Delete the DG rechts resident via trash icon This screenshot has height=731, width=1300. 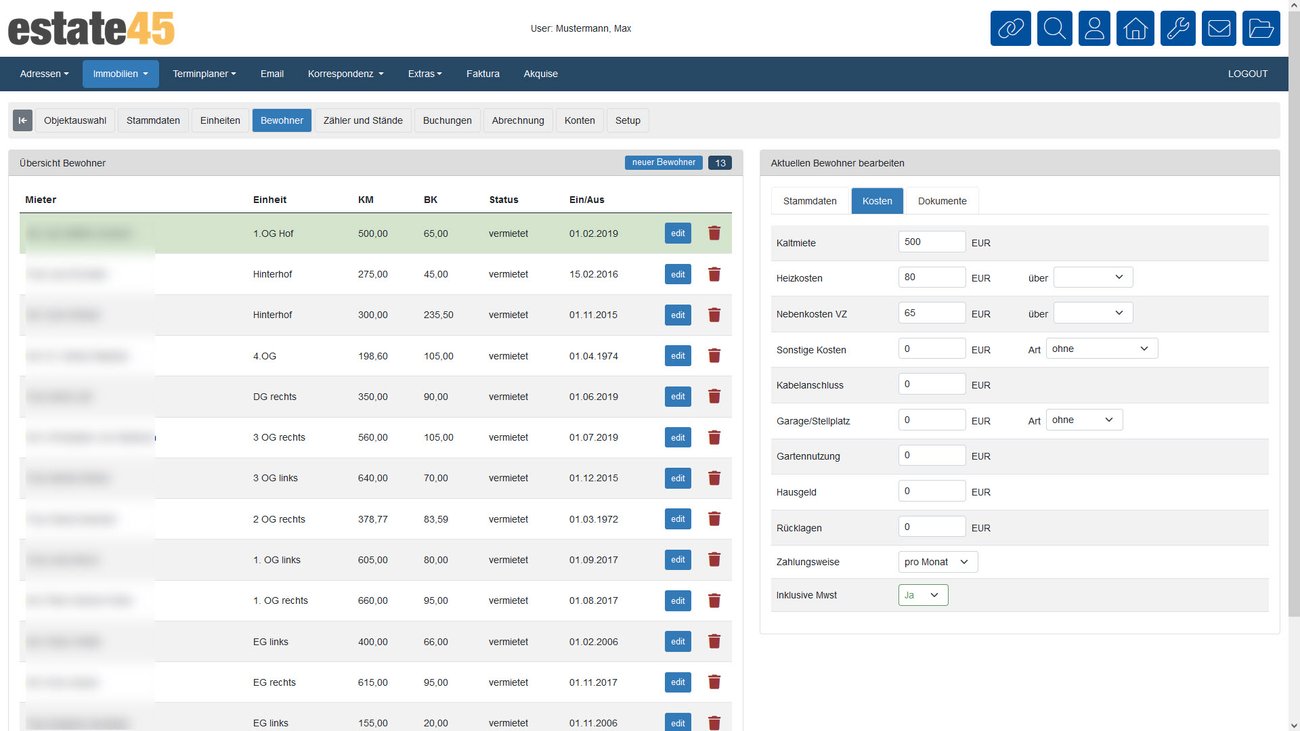(714, 397)
